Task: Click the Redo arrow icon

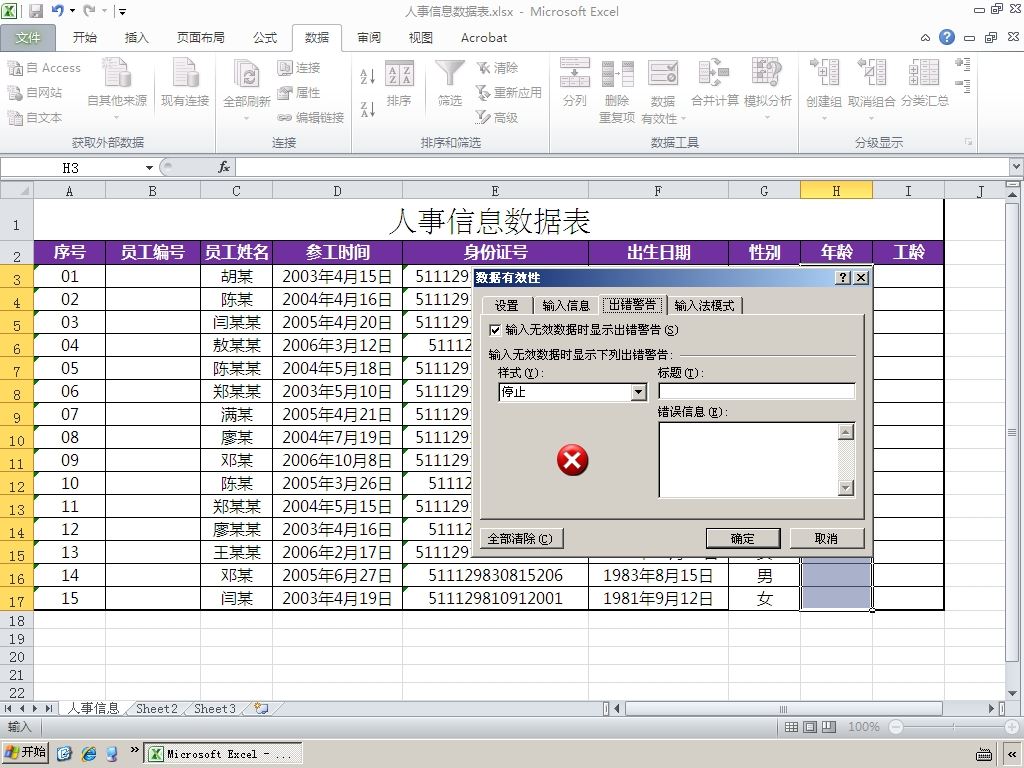Action: tap(88, 11)
